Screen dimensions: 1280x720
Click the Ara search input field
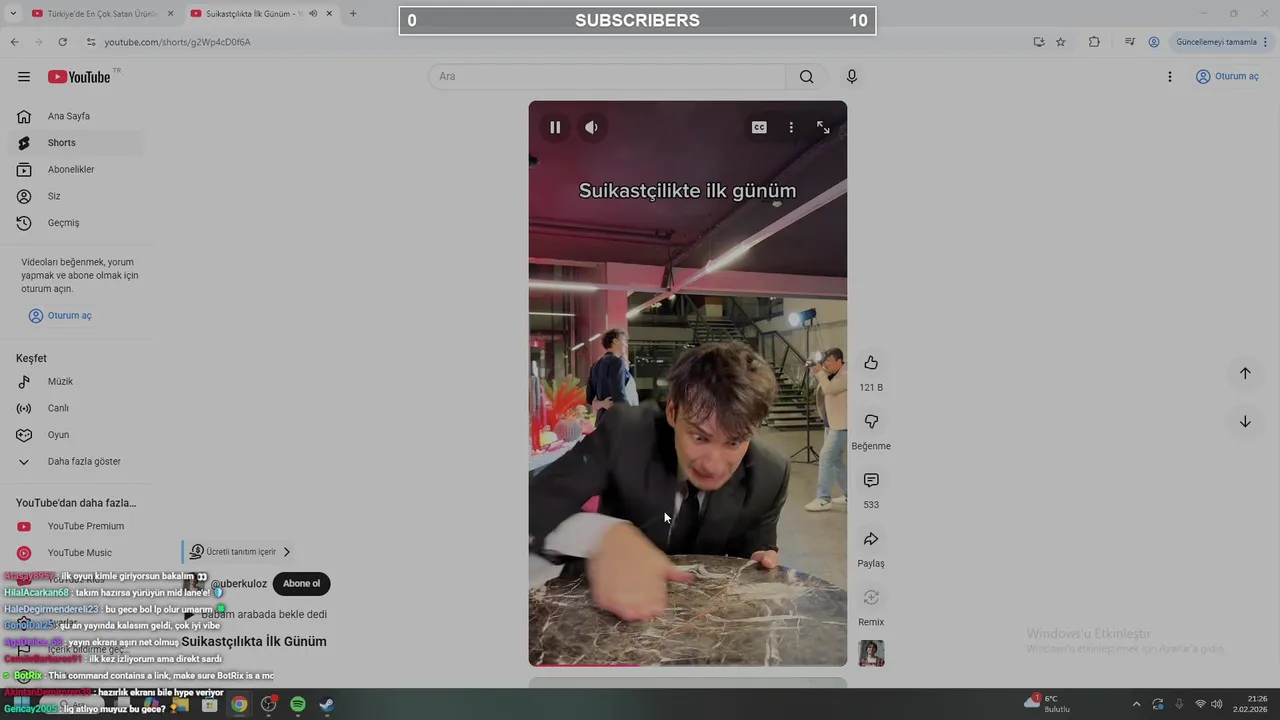pyautogui.click(x=607, y=77)
